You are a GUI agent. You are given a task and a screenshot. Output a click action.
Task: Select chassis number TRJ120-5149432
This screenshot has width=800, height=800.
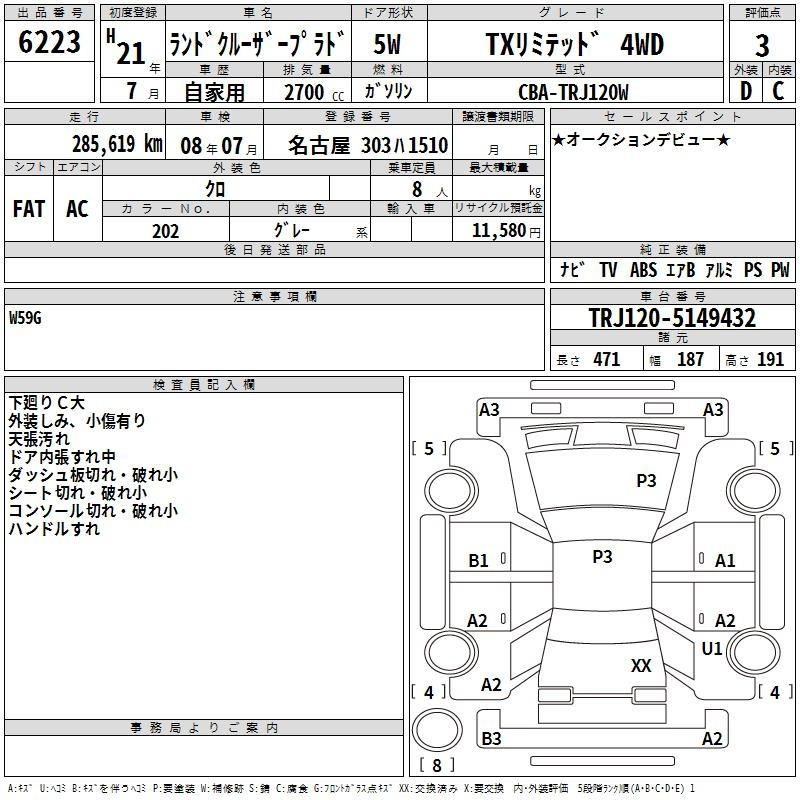pyautogui.click(x=672, y=318)
